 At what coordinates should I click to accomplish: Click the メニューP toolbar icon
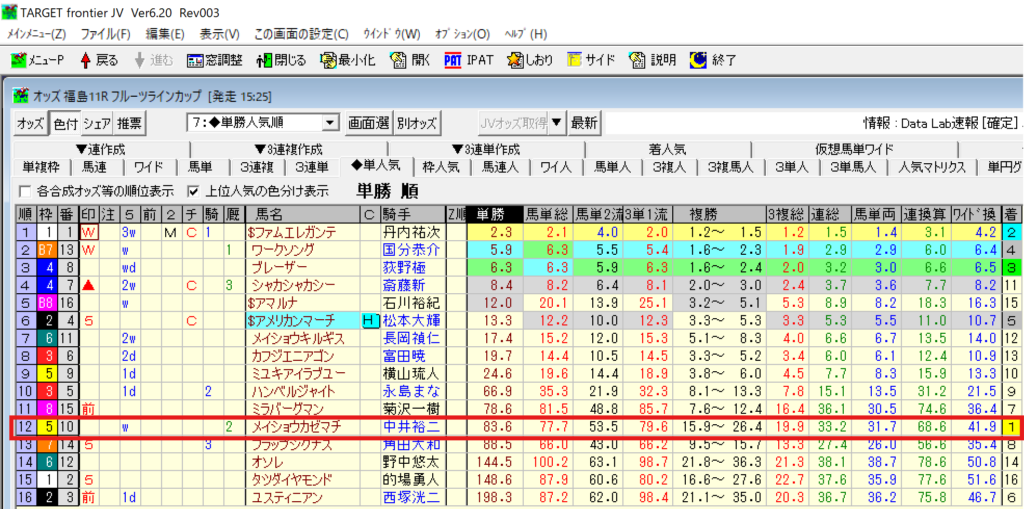pos(18,60)
